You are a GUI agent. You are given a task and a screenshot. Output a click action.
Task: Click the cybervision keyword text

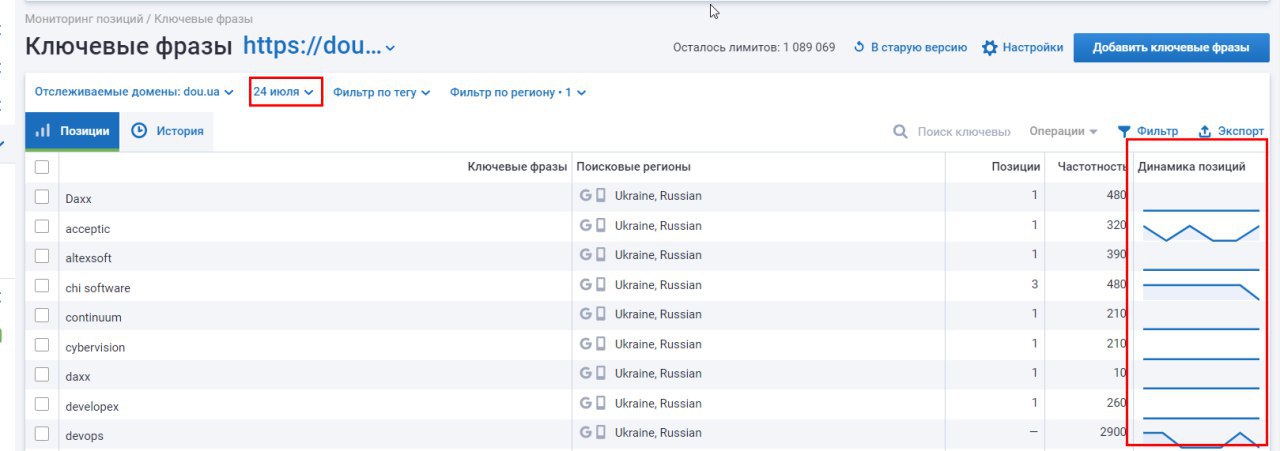pyautogui.click(x=95, y=347)
